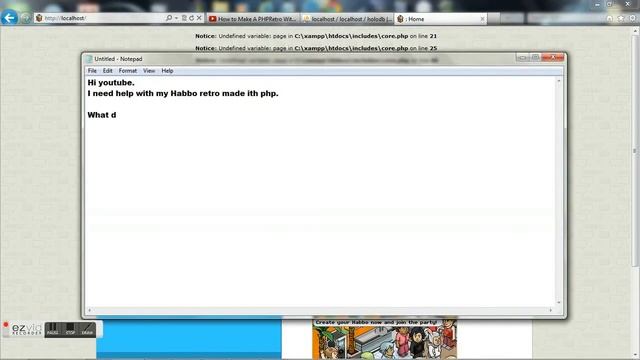Click the browser Back arrow button

(x=9, y=18)
